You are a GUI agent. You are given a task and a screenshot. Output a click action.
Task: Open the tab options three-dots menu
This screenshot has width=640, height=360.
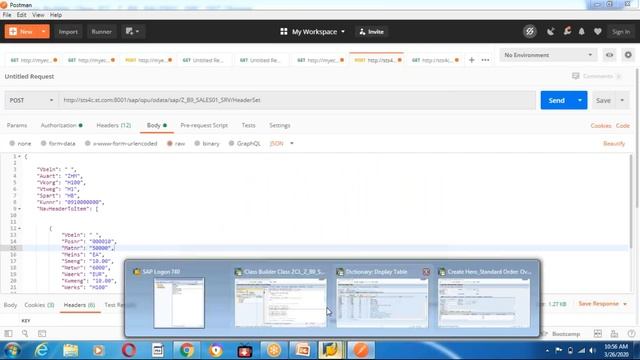click(485, 60)
